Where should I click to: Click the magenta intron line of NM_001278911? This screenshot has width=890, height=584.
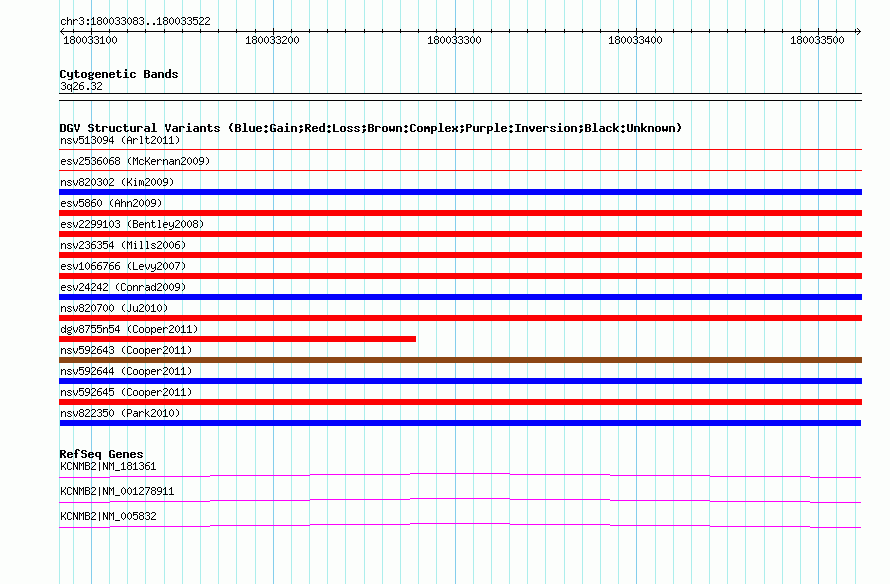pyautogui.click(x=460, y=499)
